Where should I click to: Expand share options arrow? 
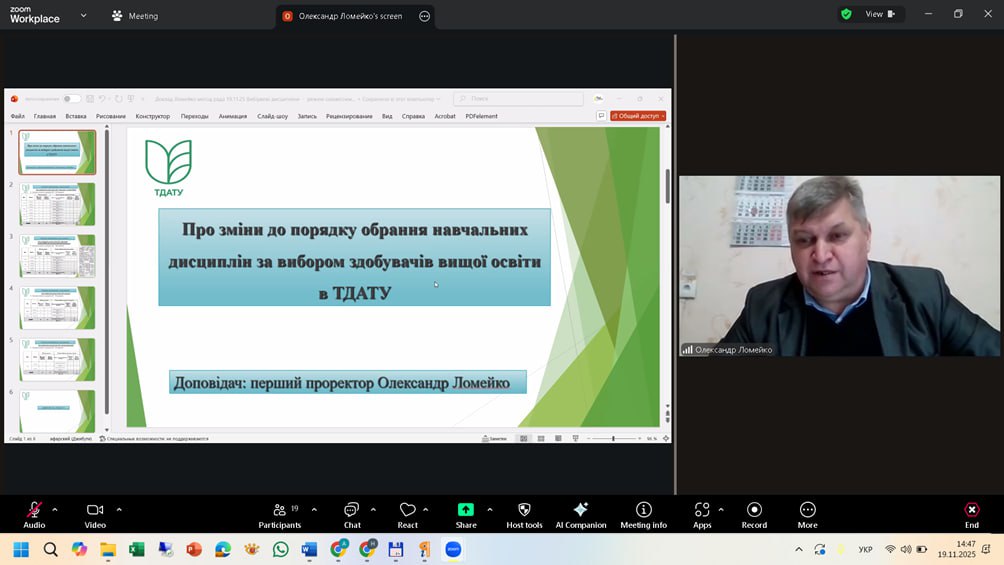click(490, 510)
